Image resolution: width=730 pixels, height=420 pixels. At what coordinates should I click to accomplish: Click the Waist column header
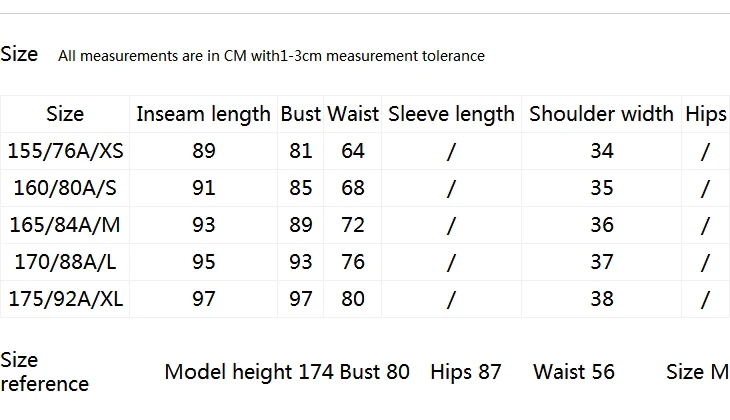click(x=353, y=114)
